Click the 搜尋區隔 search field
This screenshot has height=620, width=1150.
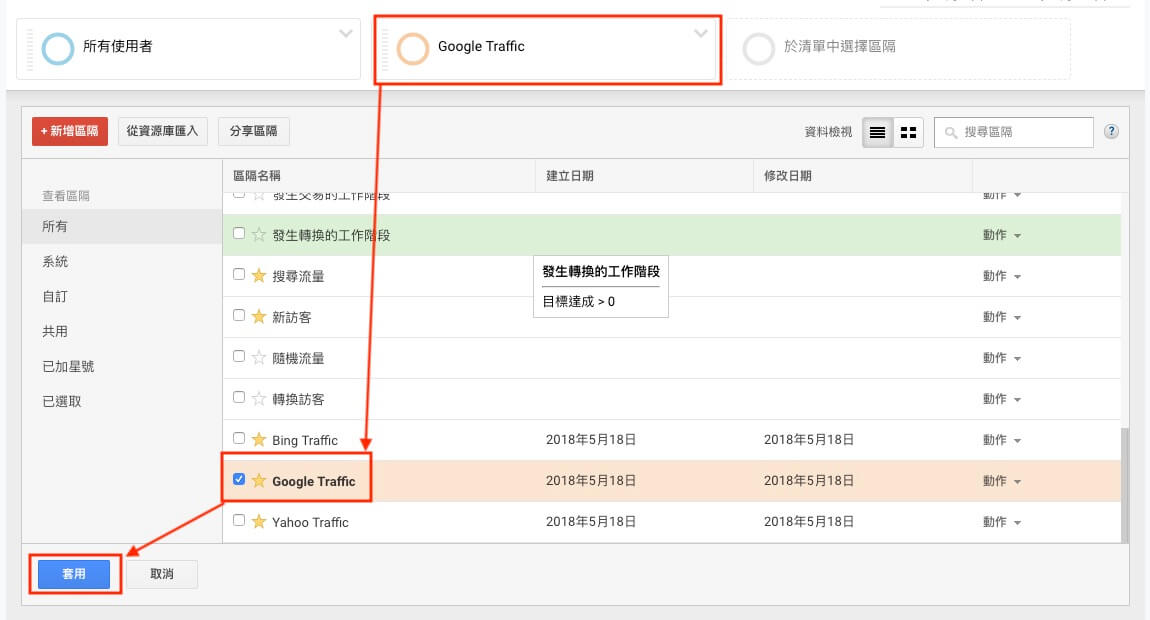pyautogui.click(x=1014, y=132)
